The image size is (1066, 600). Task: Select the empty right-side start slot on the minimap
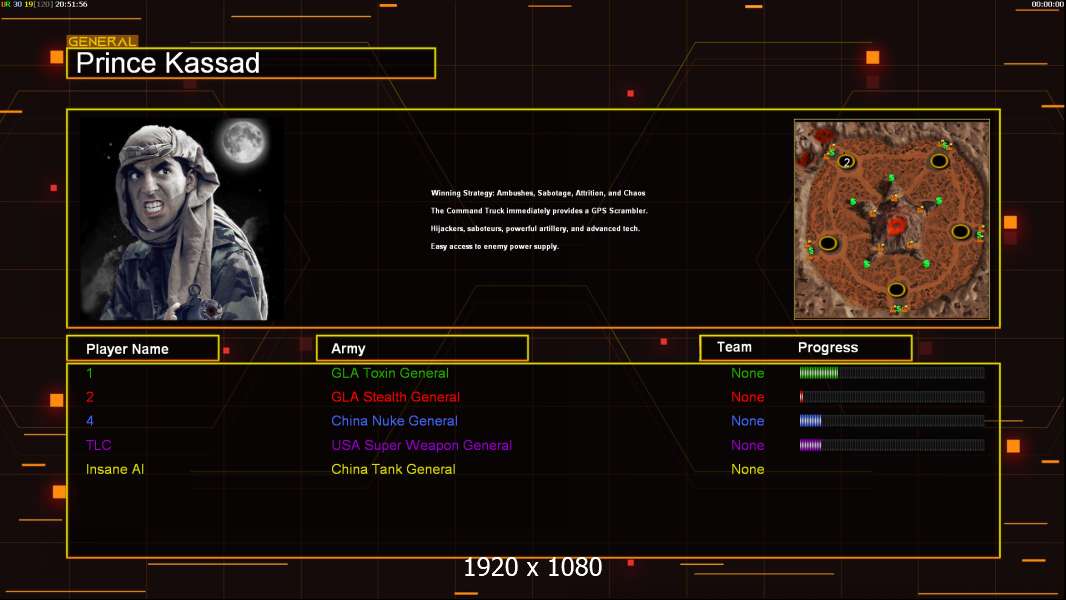click(x=960, y=231)
